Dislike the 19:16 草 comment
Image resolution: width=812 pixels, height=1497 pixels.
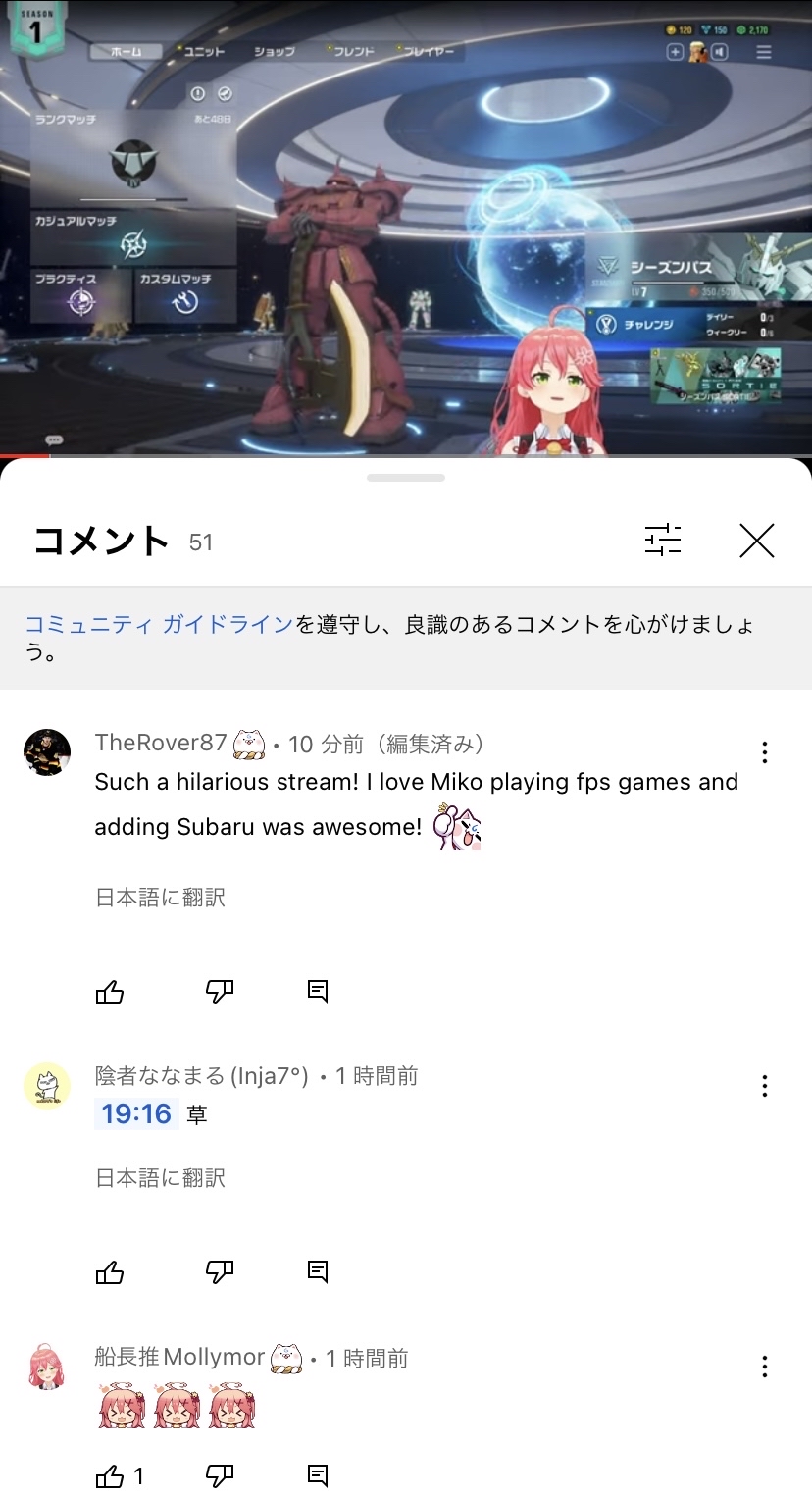click(x=220, y=1272)
